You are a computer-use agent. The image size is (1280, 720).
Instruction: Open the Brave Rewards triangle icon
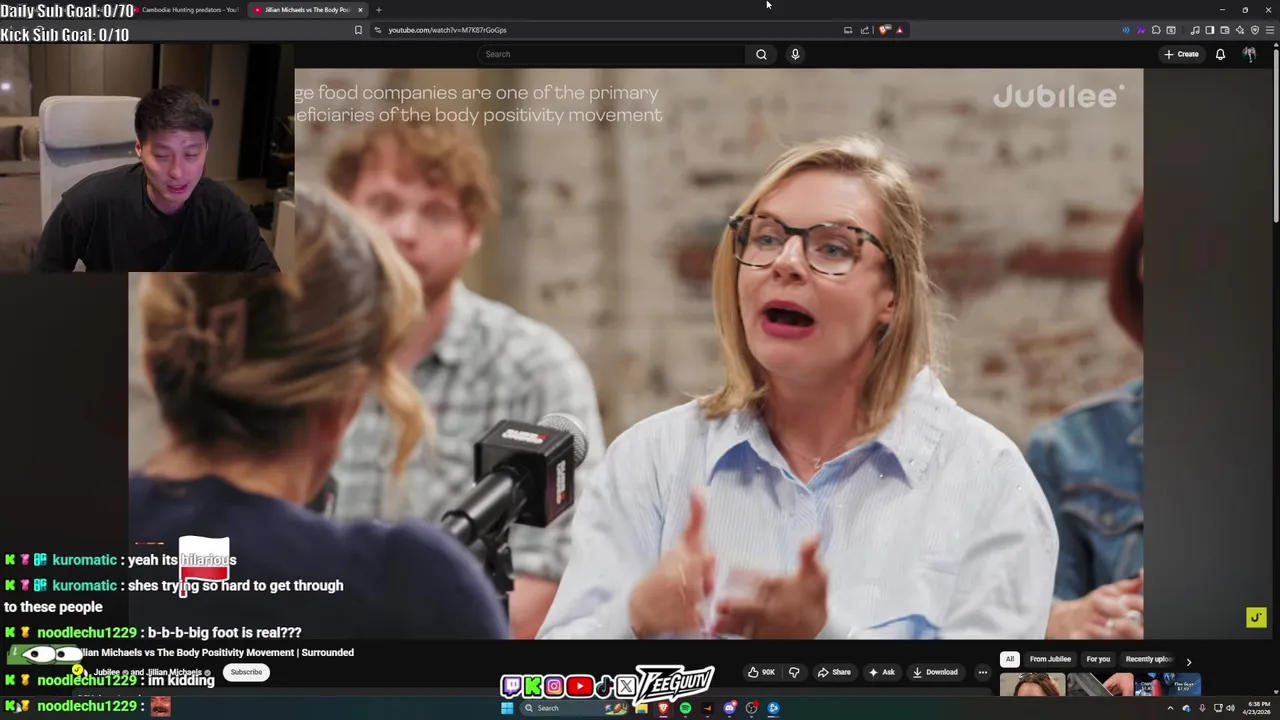pyautogui.click(x=899, y=30)
